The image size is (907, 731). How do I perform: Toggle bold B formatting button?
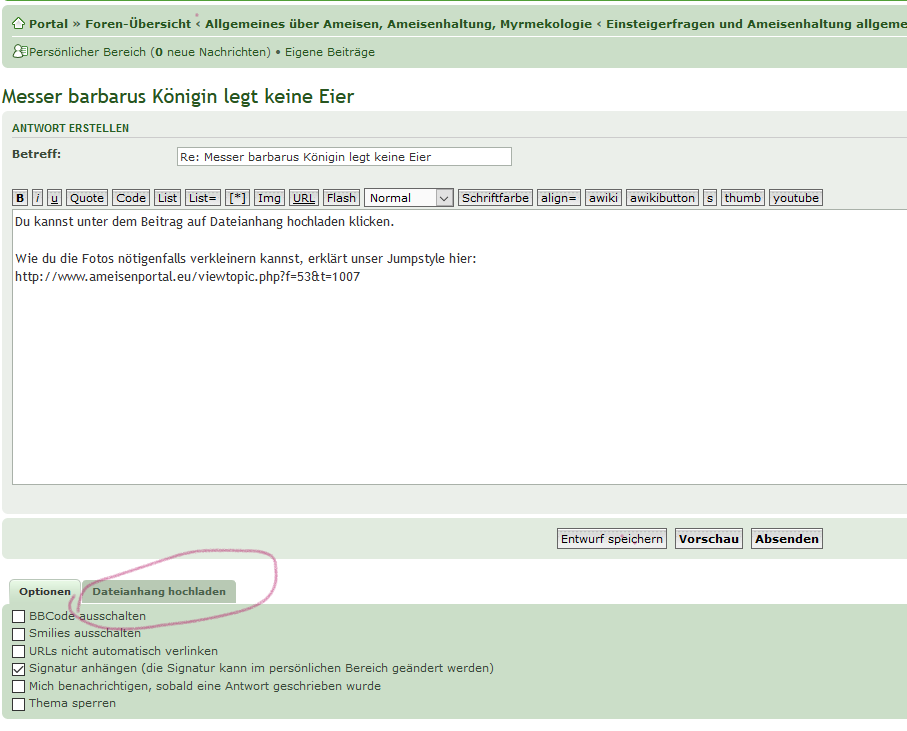tap(20, 198)
